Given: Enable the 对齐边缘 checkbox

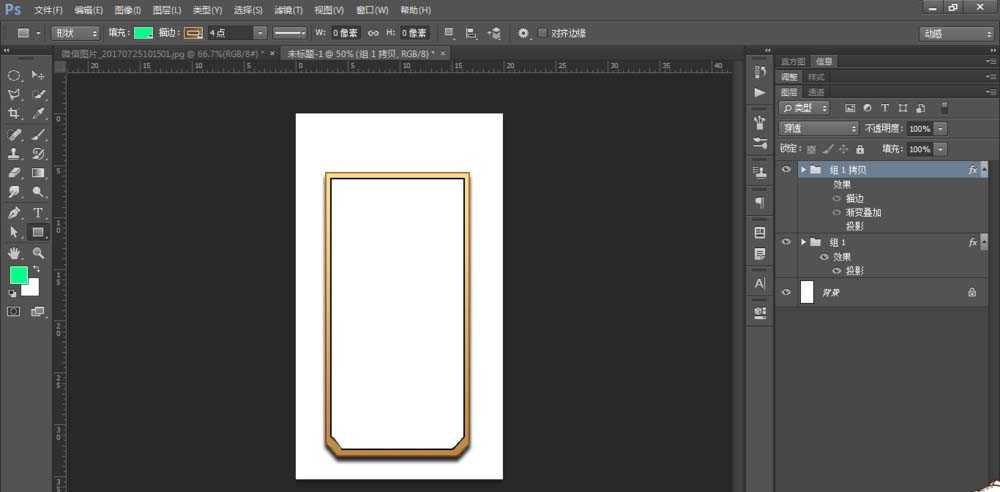Looking at the screenshot, I should 543,33.
